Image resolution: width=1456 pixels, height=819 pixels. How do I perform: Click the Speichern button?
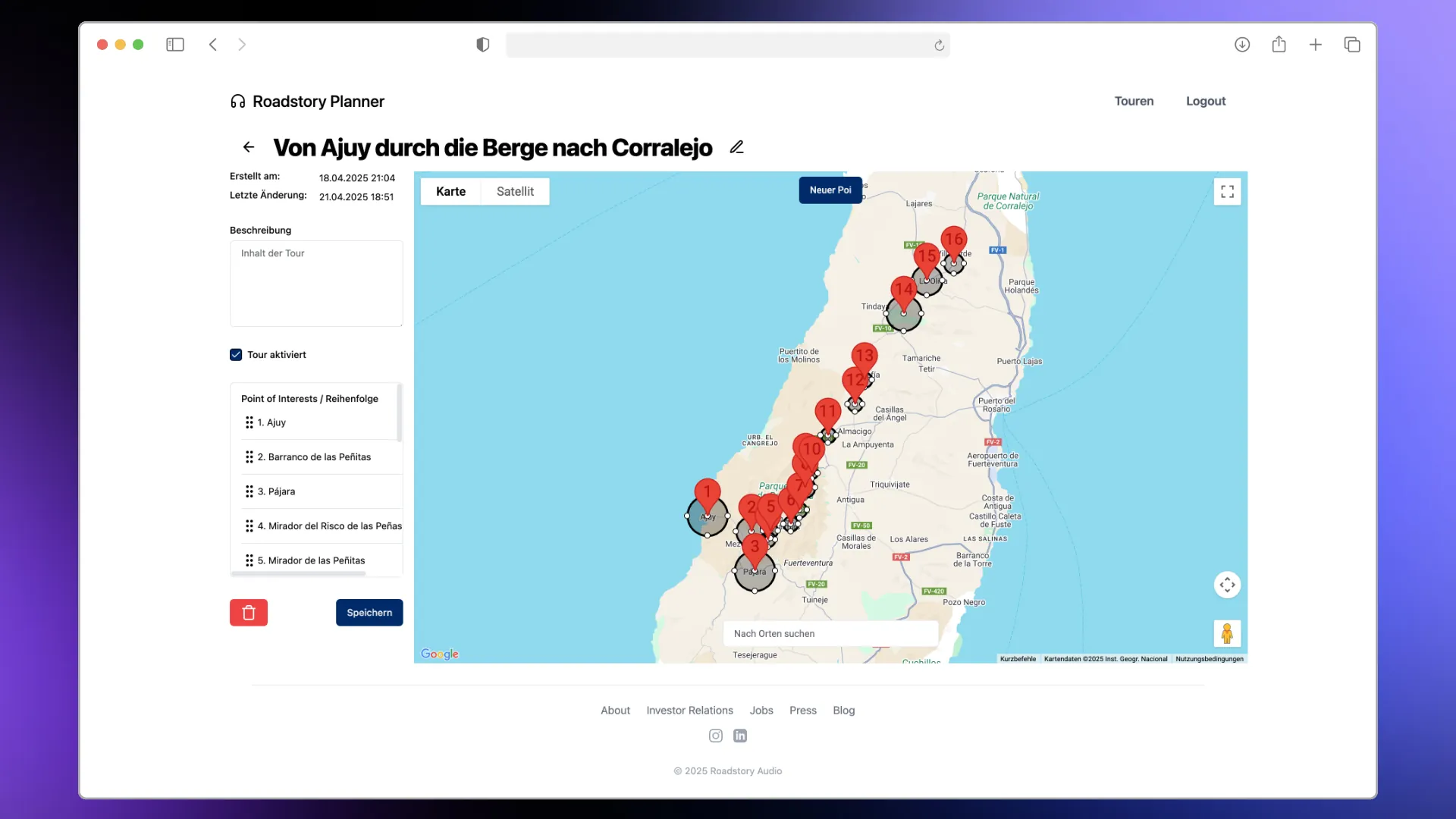(369, 613)
